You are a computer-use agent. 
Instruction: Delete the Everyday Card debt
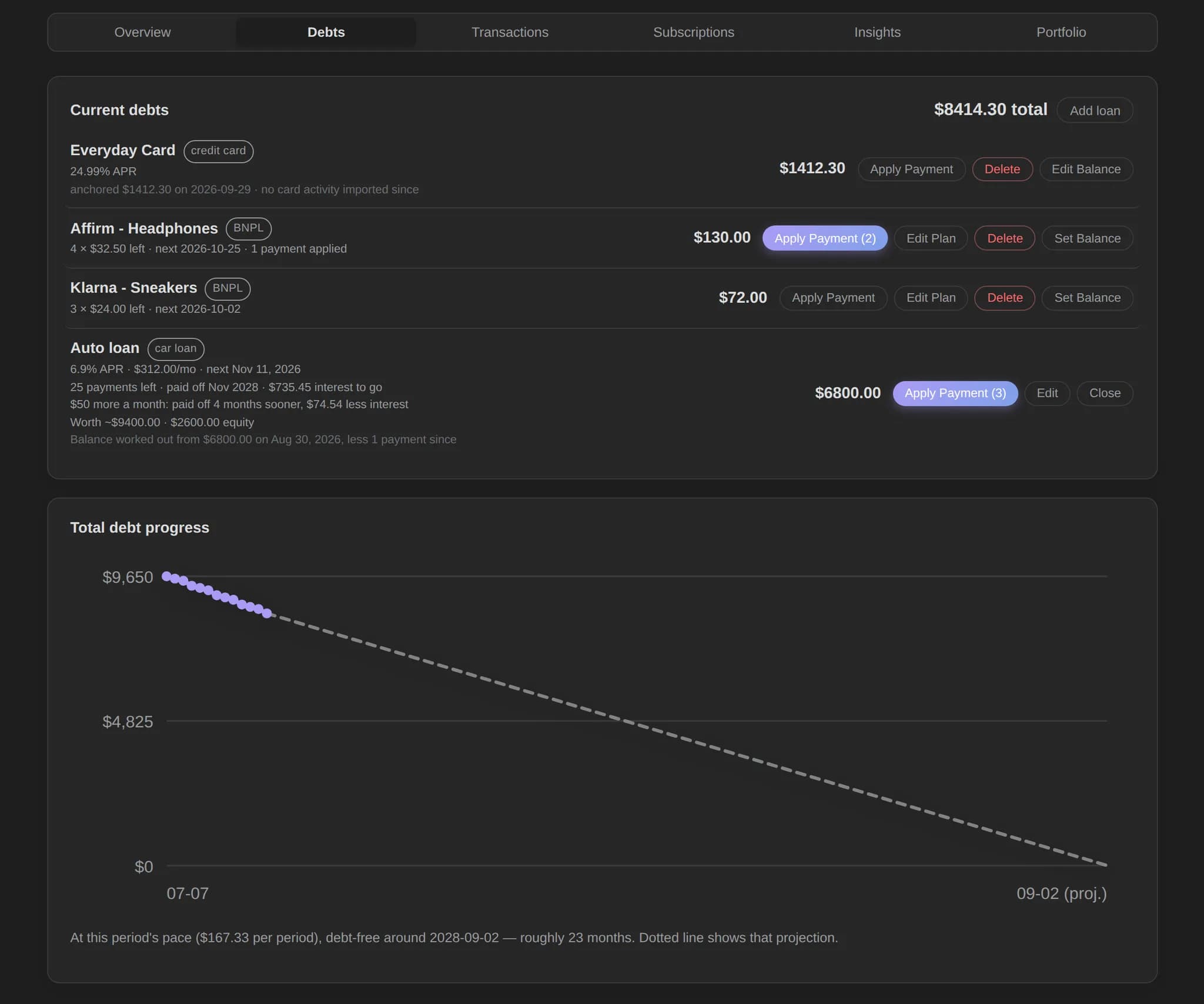coord(1002,169)
